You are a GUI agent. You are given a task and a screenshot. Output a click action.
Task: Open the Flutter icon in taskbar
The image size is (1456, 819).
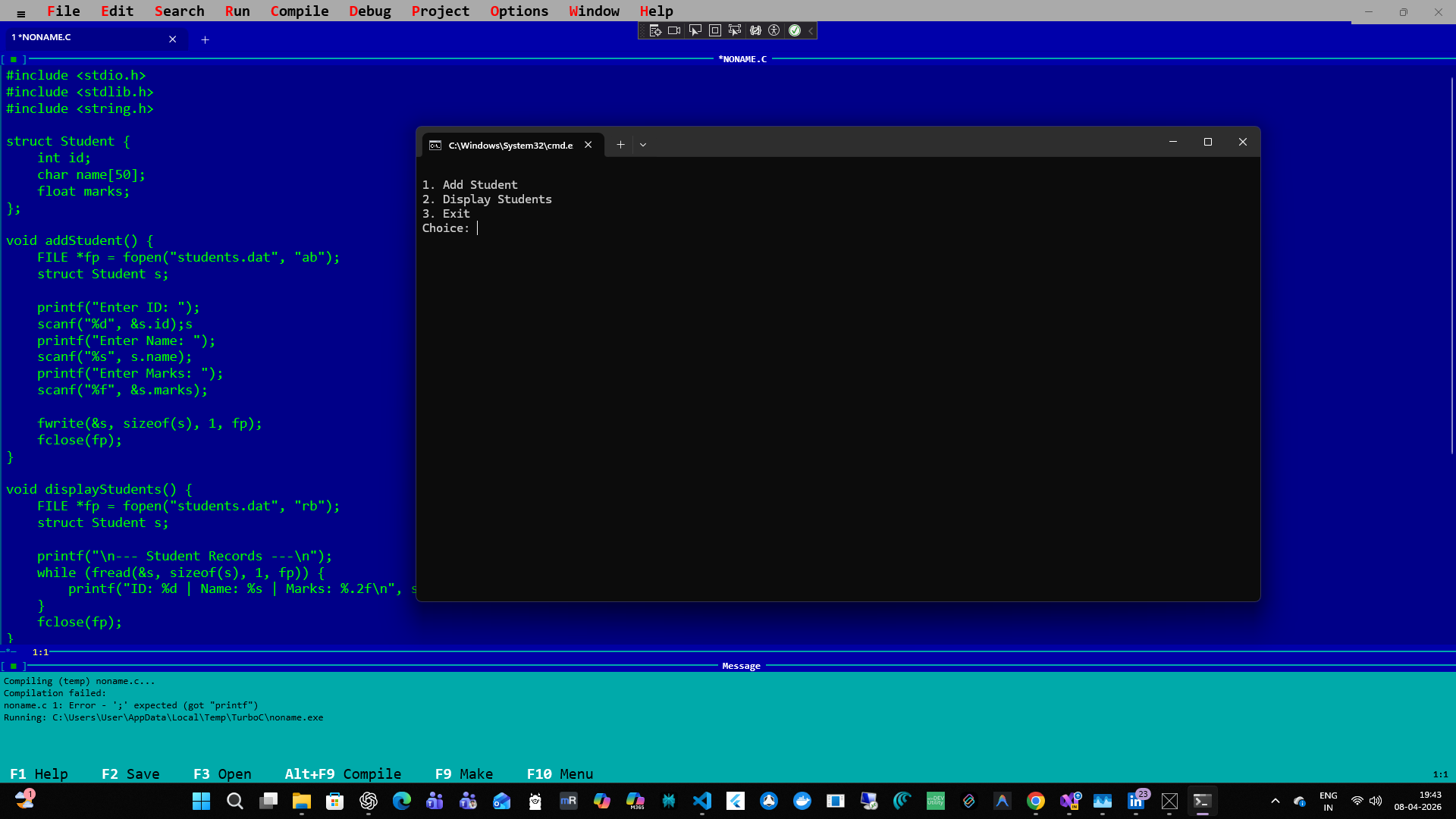click(x=736, y=801)
